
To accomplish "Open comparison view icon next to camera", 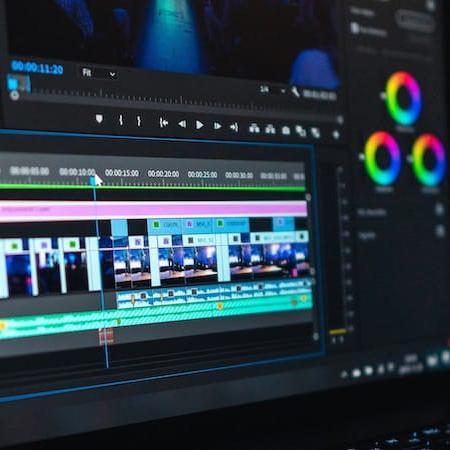I will [x=301, y=131].
